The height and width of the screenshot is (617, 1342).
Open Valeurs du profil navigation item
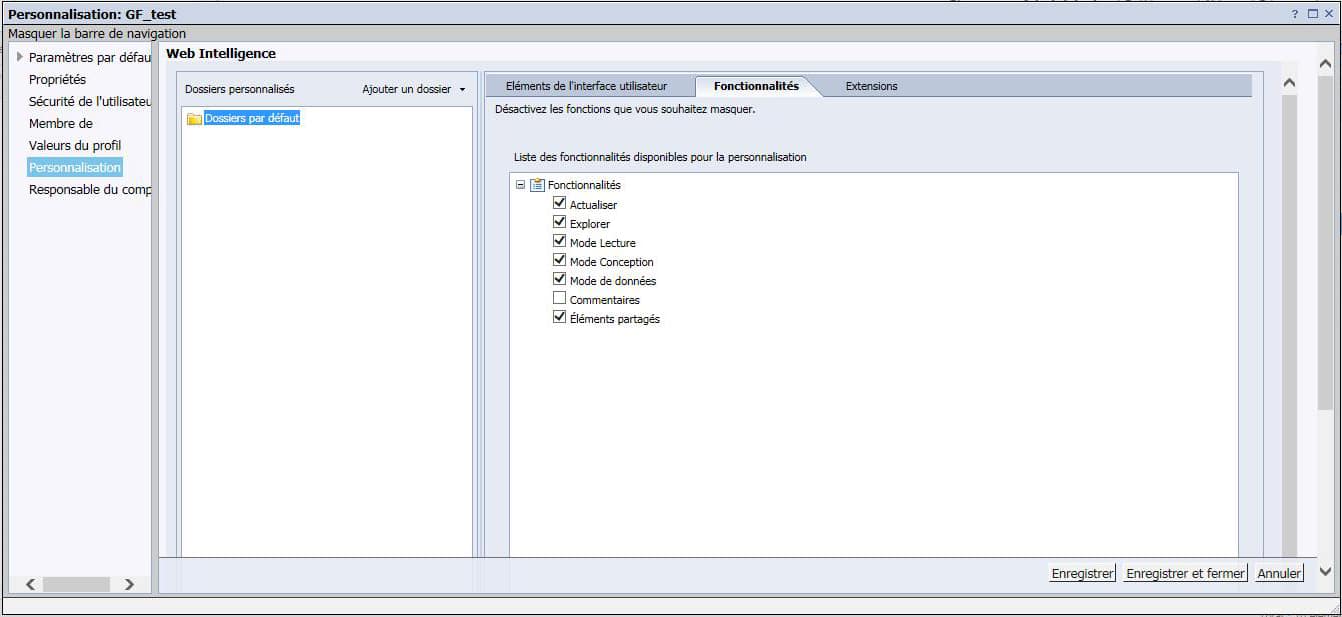point(75,146)
